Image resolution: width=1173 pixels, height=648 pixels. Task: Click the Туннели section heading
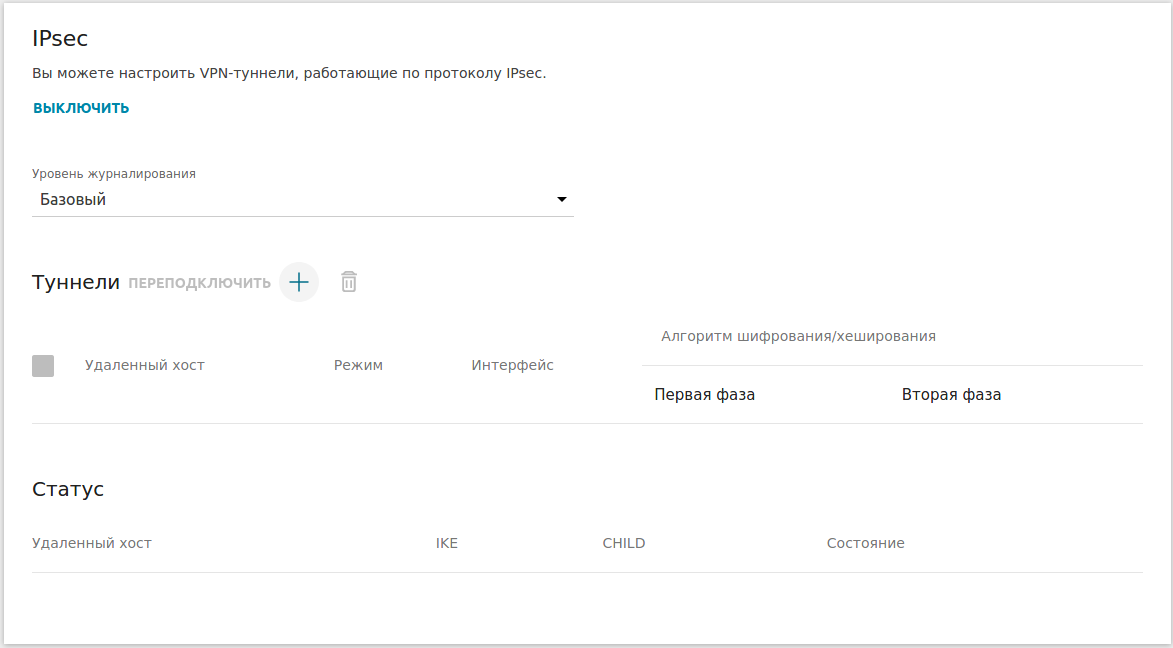pos(76,282)
